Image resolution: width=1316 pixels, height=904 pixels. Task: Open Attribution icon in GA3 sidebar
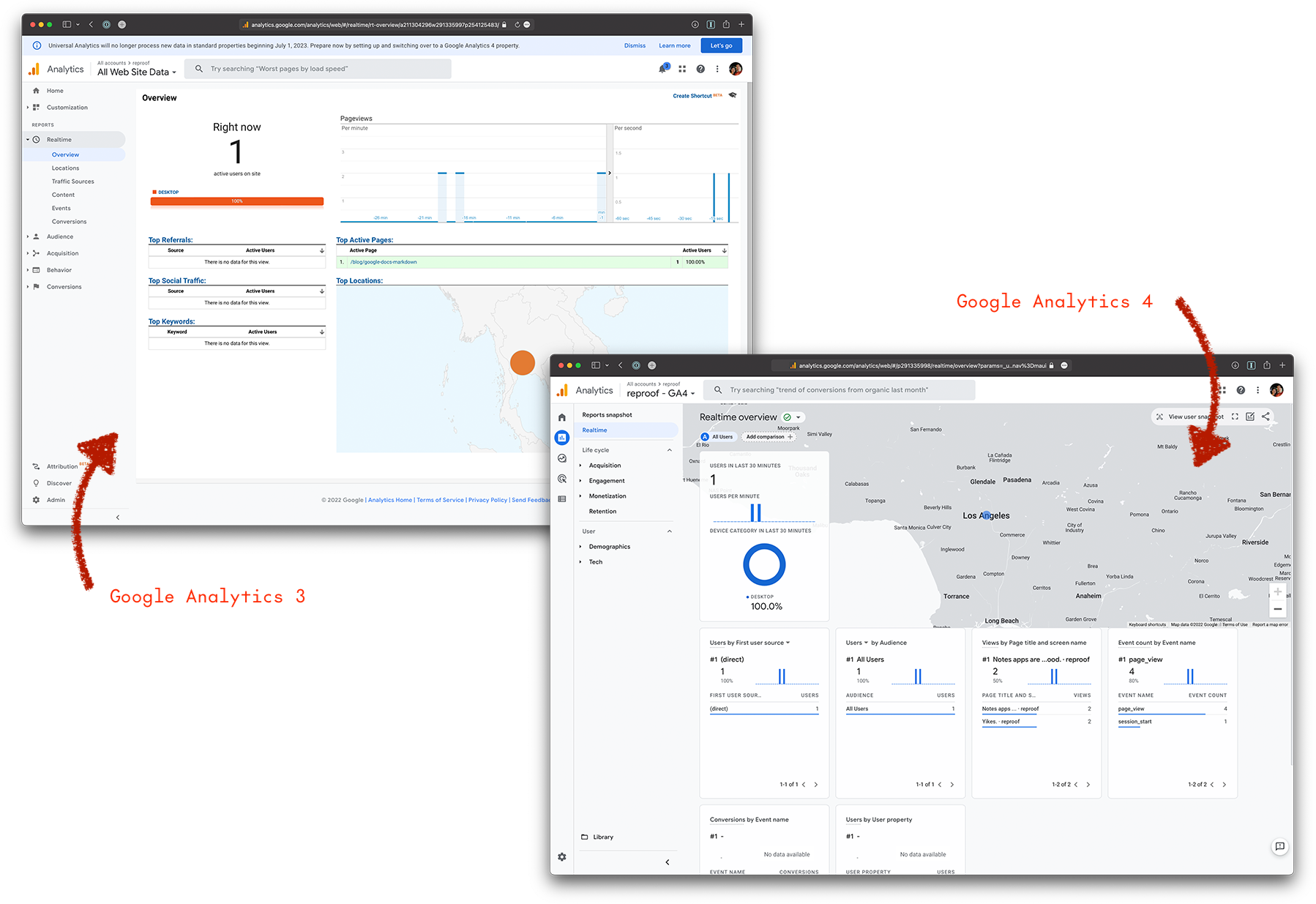click(36, 466)
